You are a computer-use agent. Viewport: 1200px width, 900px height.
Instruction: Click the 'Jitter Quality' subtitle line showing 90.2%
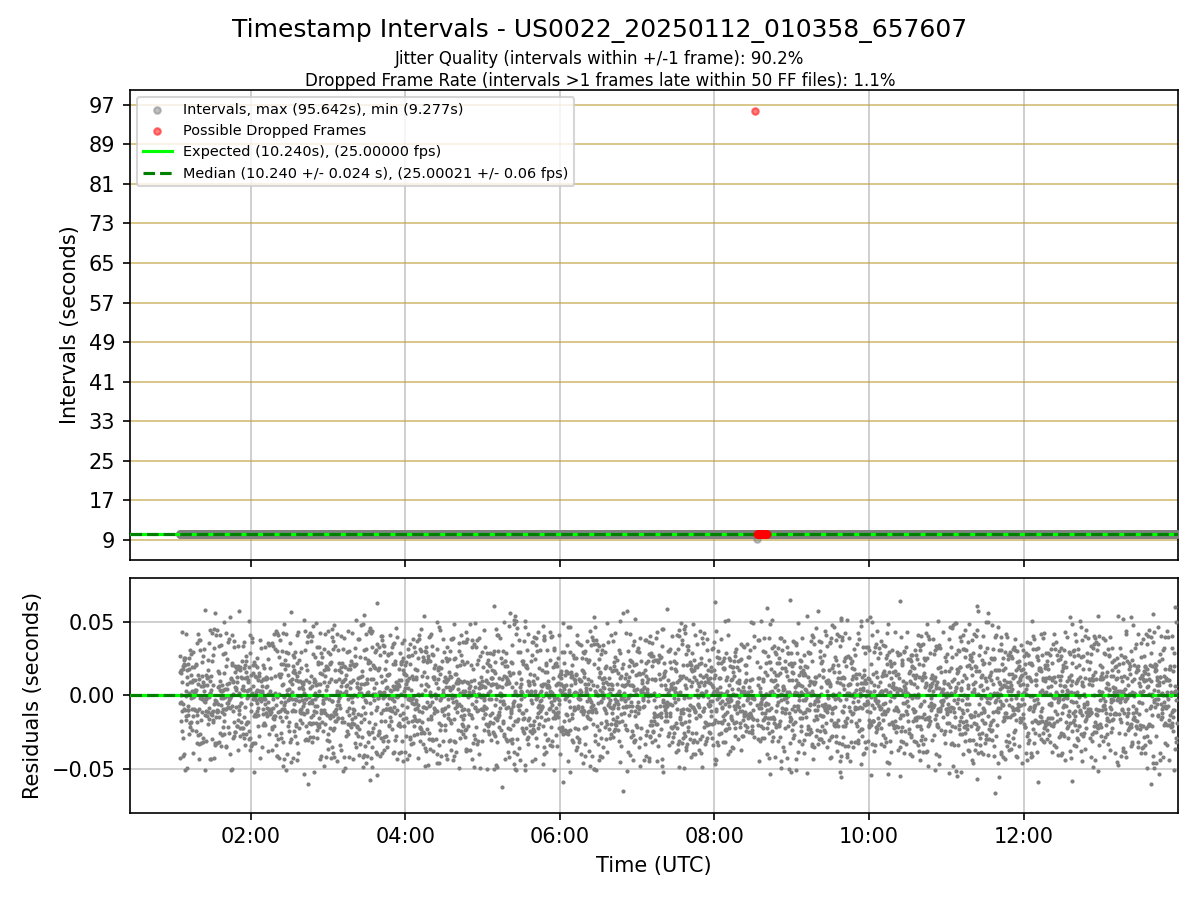click(x=599, y=58)
